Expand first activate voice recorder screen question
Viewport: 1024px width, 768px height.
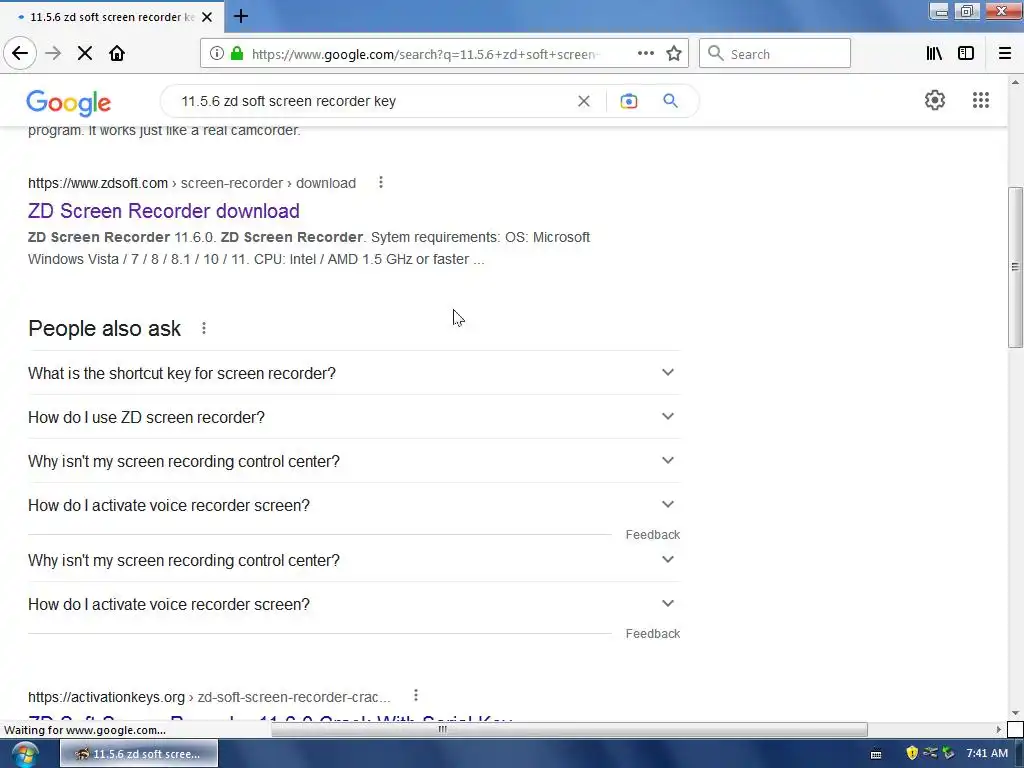coord(354,505)
